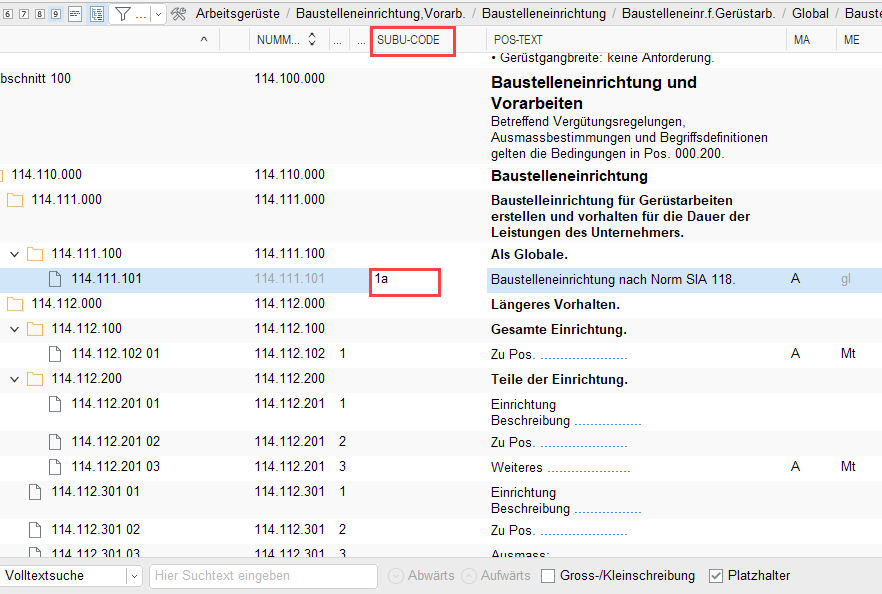Image resolution: width=882 pixels, height=594 pixels.
Task: Collapse the 114.112.200 node chevron
Action: pos(15,379)
